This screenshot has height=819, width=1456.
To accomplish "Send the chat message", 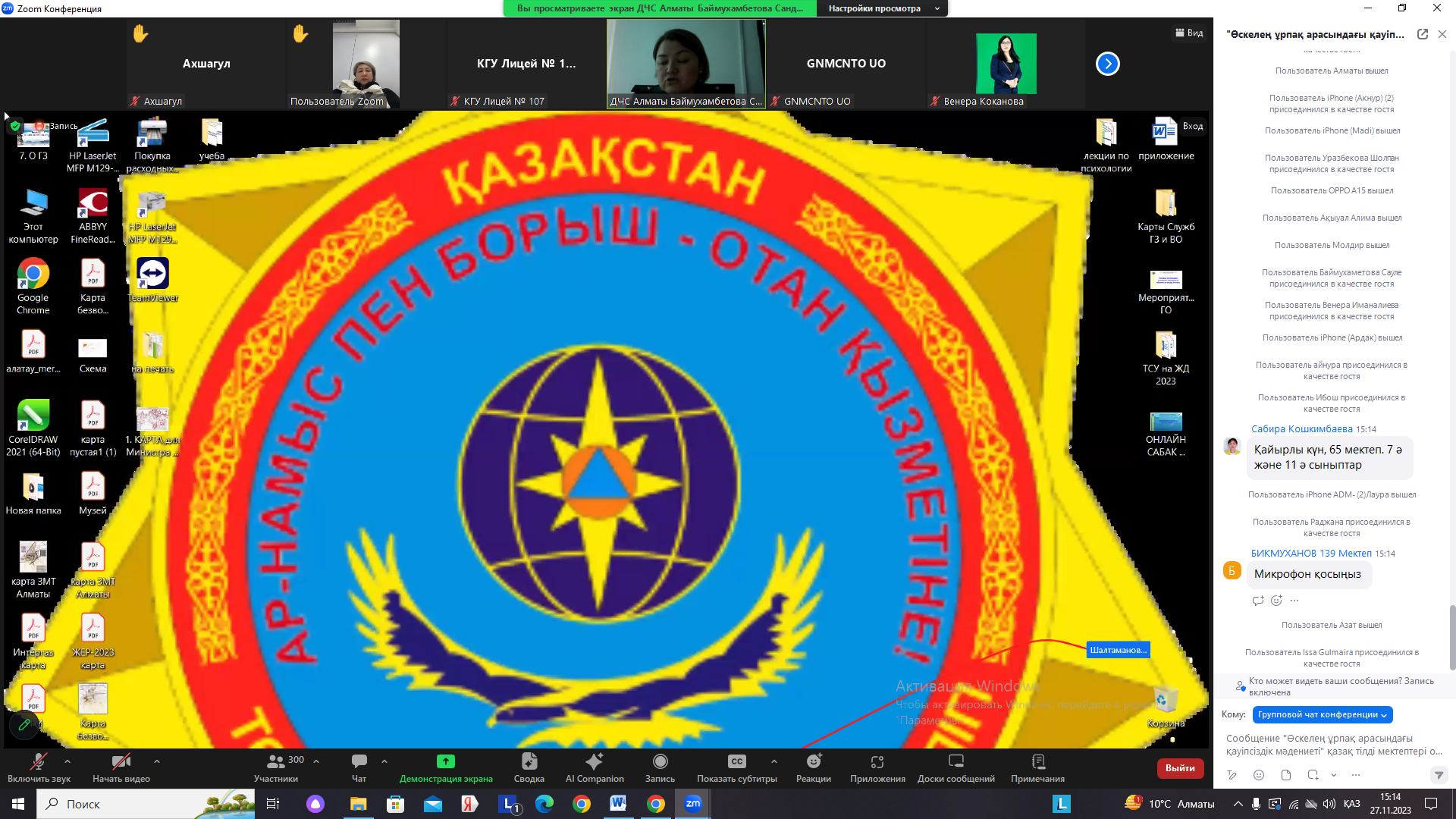I will click(x=1439, y=775).
